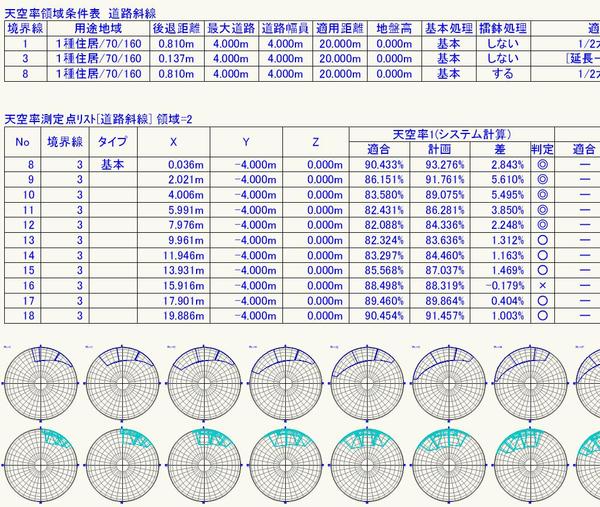Select the 0.137m setback distance cell

point(176,59)
